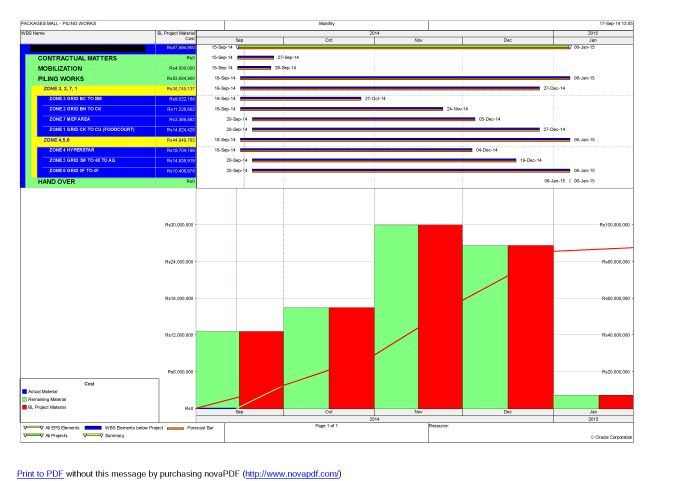Click the red January histogram bar

[x=616, y=402]
